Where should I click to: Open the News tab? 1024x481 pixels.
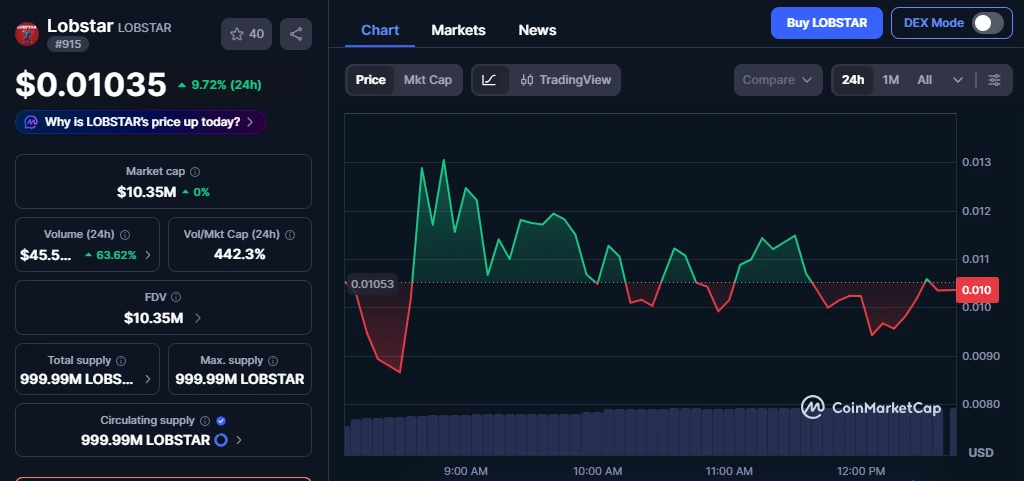point(537,30)
